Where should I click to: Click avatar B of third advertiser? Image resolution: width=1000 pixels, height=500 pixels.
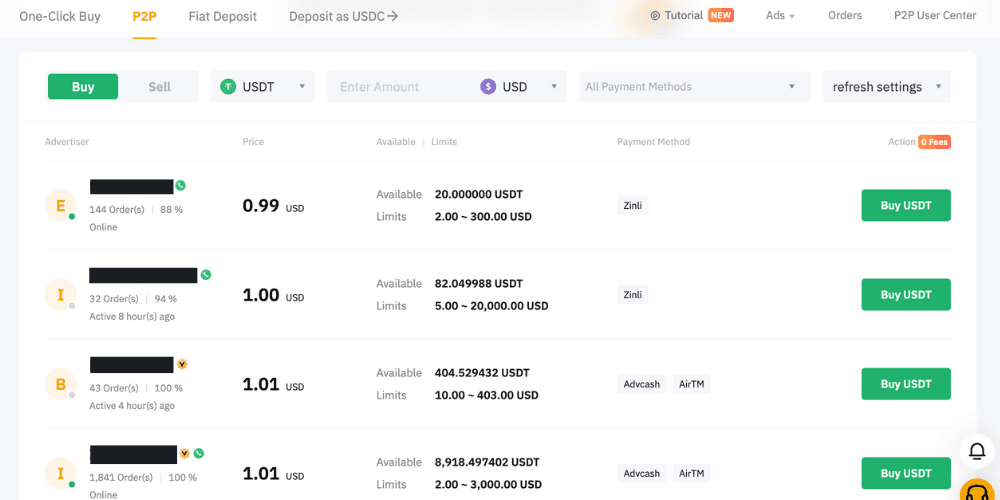coord(60,384)
